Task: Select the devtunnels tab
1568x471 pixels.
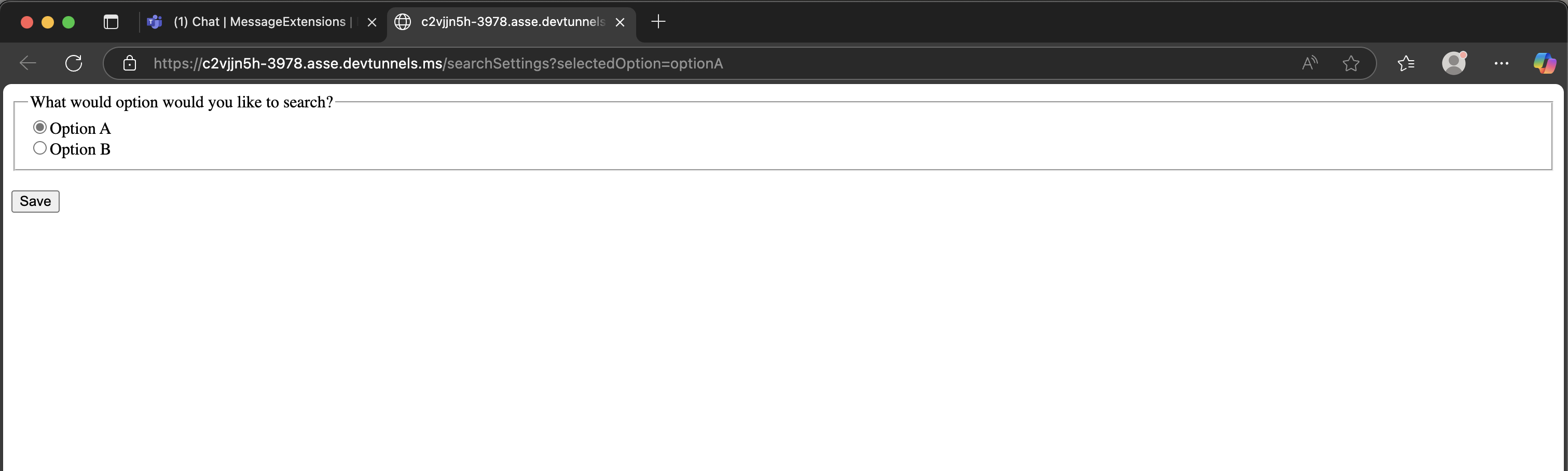Action: [511, 22]
